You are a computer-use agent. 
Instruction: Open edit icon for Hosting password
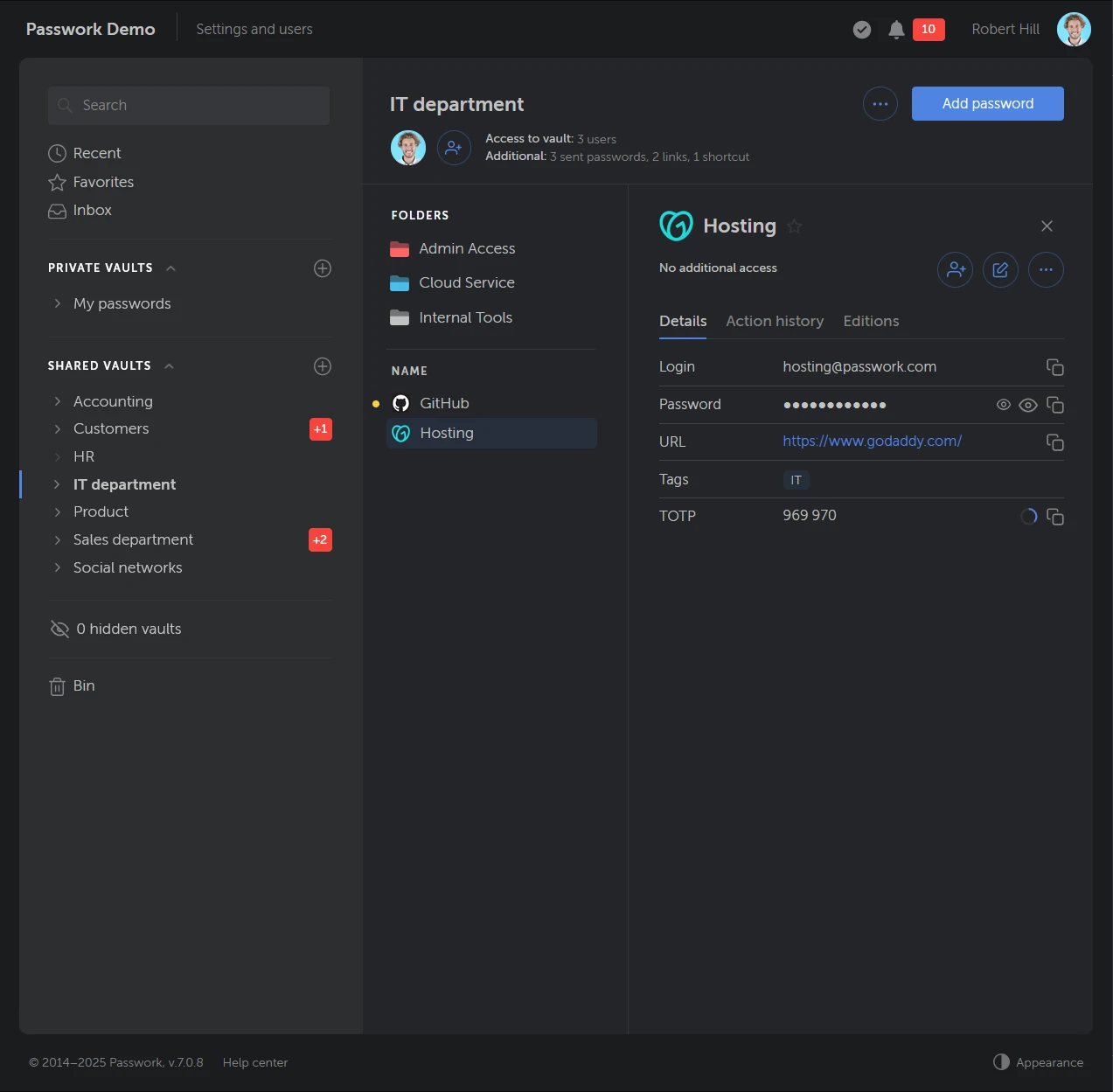point(1000,270)
